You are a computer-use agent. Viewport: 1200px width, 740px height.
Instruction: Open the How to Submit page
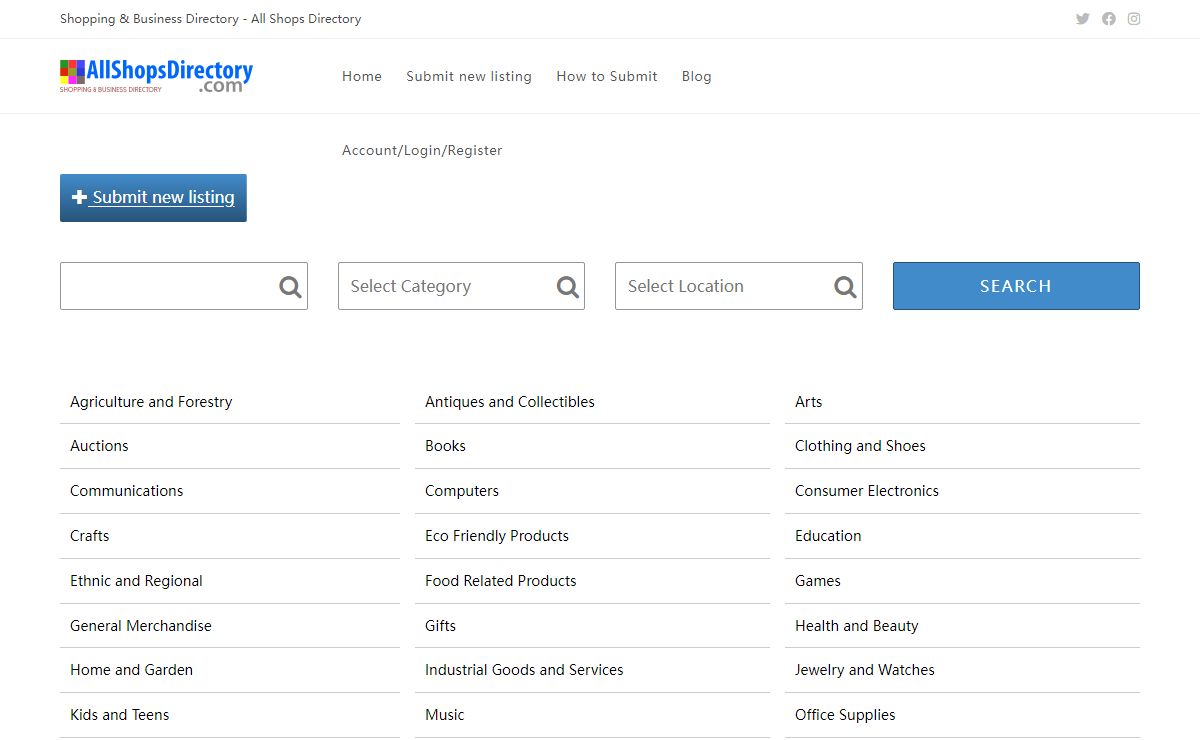pos(607,76)
